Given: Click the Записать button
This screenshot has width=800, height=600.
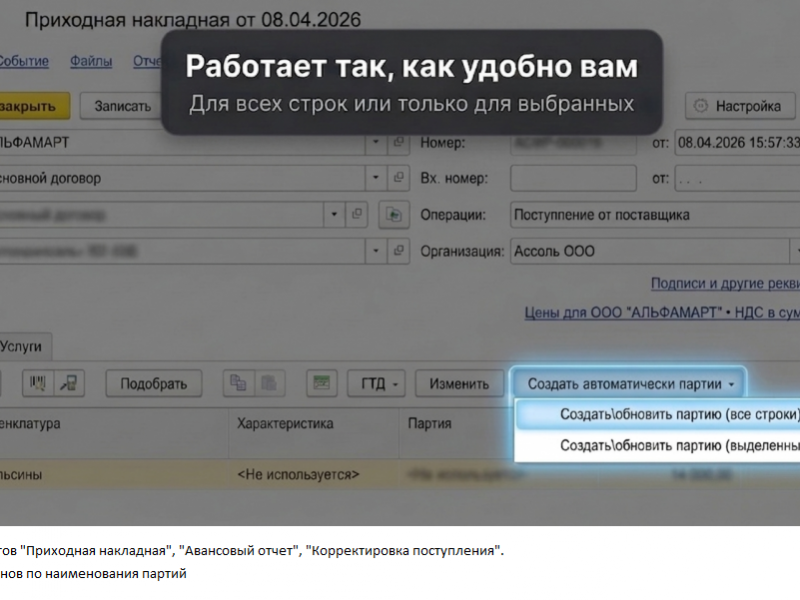Looking at the screenshot, I should (x=122, y=106).
